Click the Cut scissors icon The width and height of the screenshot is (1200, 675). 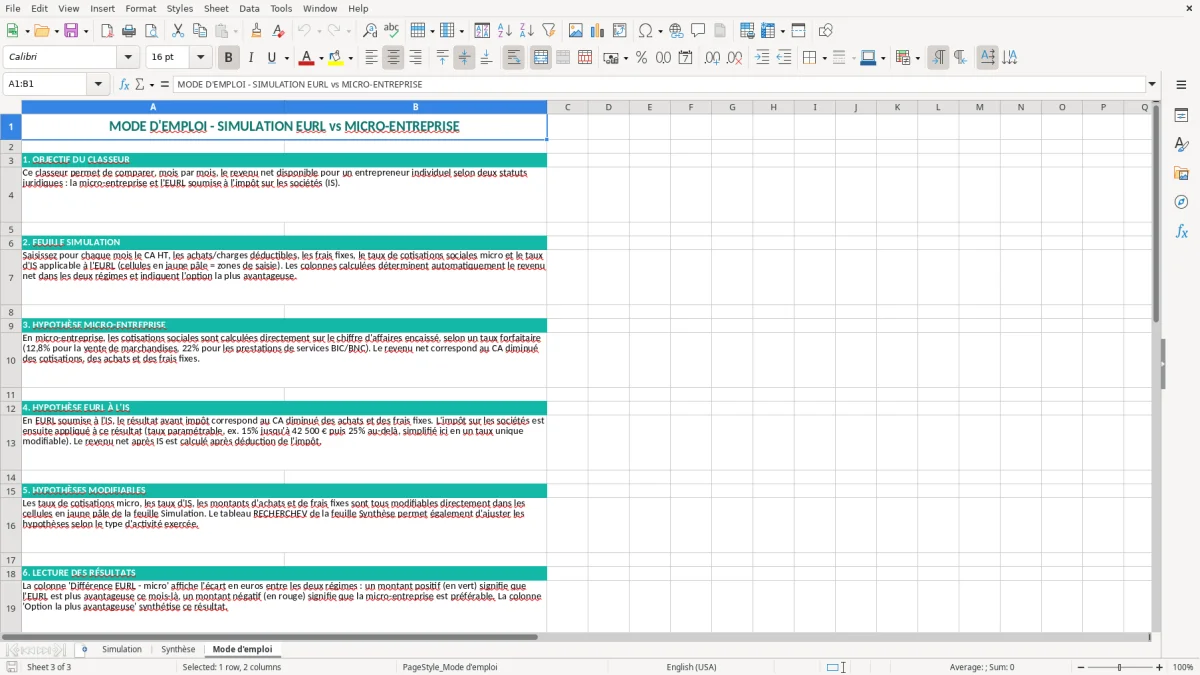178,31
